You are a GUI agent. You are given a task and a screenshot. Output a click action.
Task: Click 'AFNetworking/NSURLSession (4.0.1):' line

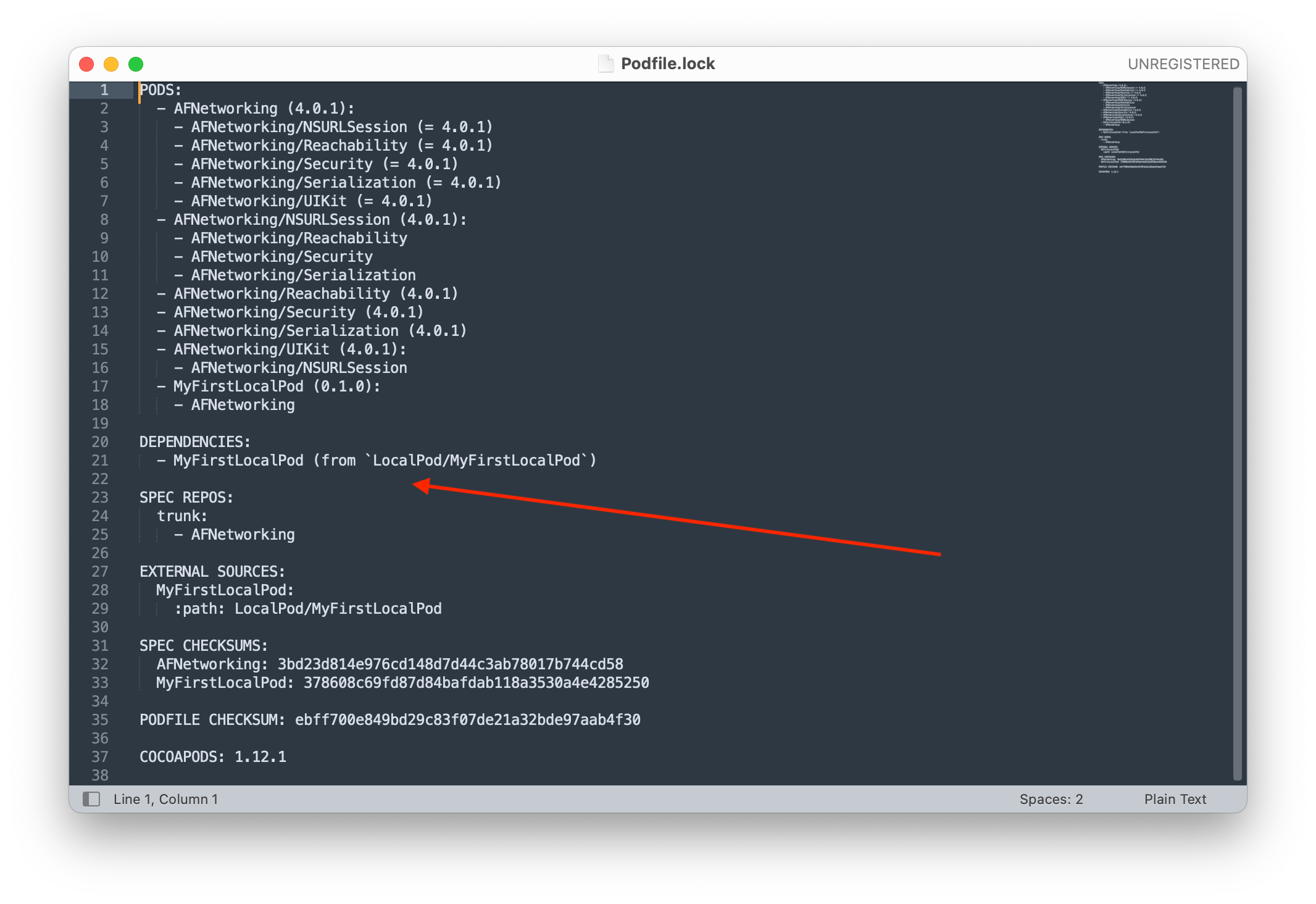312,220
